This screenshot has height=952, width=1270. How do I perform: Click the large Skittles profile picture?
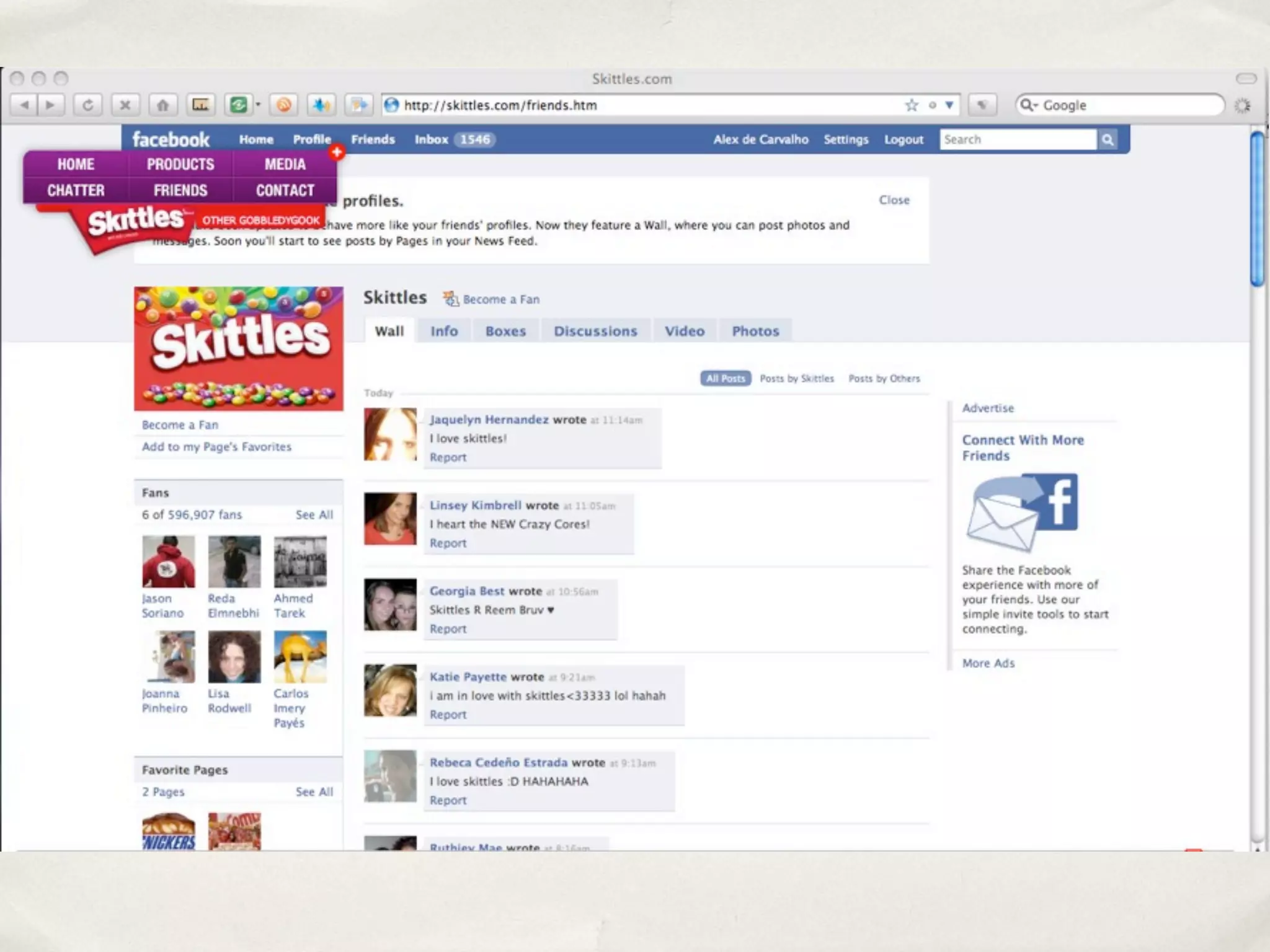239,348
